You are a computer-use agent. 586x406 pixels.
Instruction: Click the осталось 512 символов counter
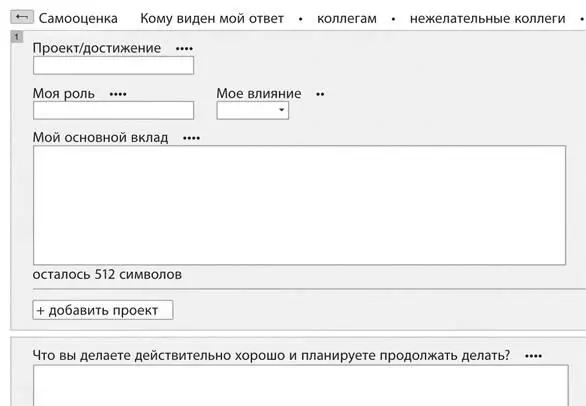(x=107, y=275)
